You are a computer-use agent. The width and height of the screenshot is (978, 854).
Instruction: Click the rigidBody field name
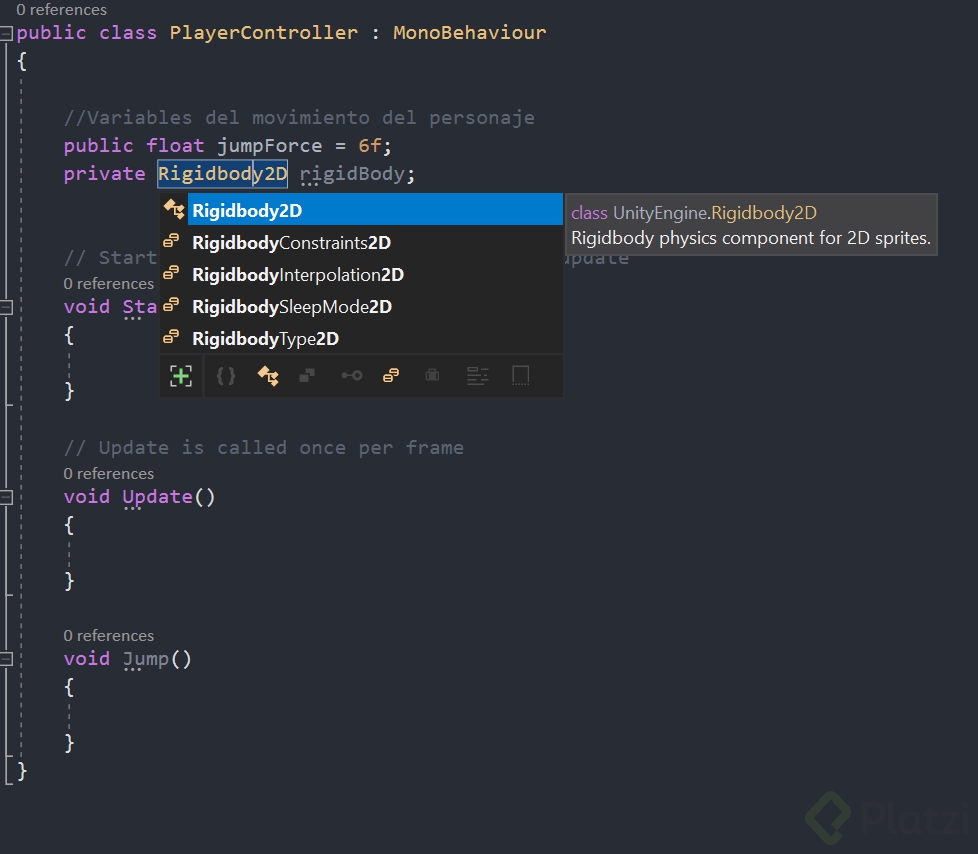[x=352, y=174]
